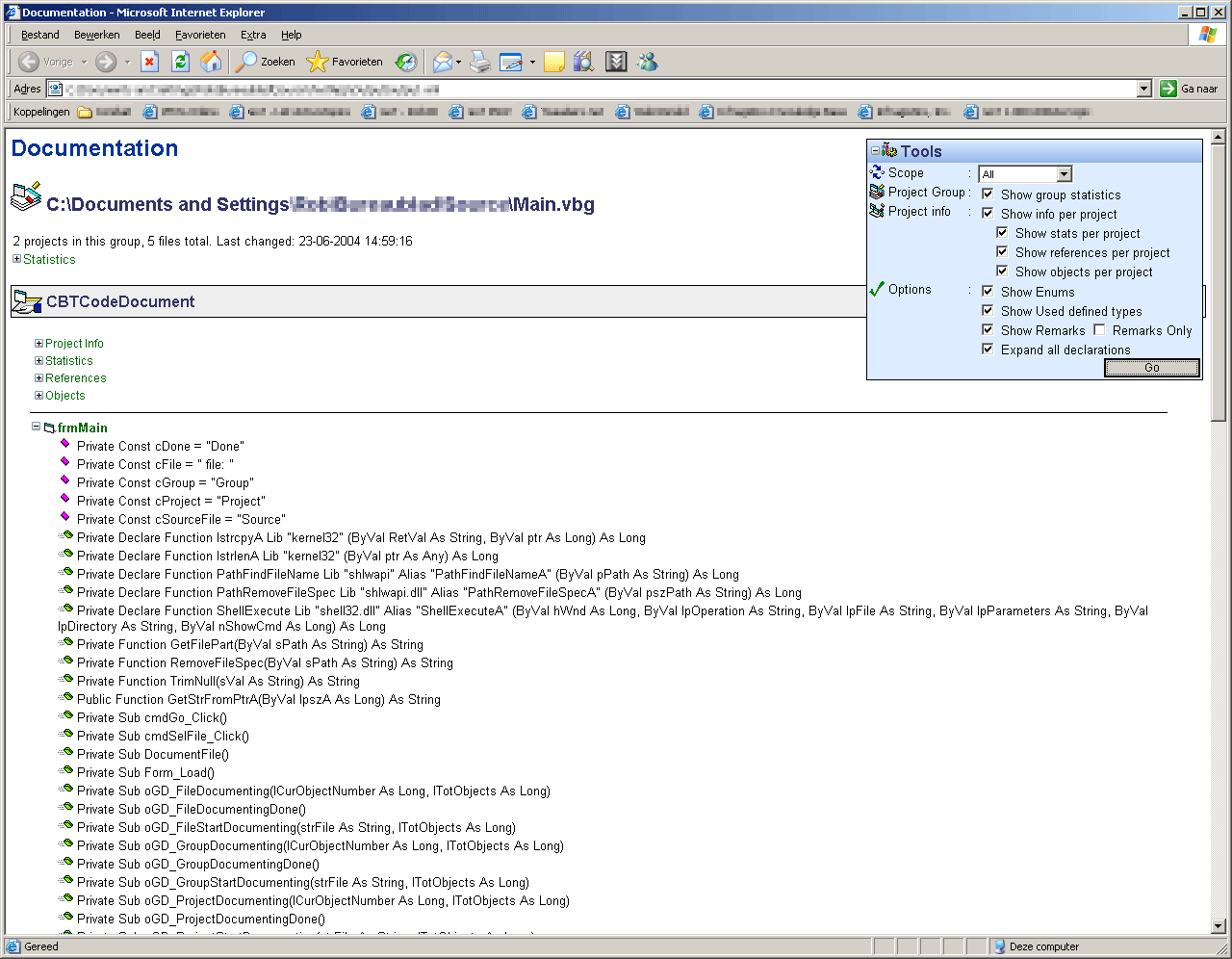The height and width of the screenshot is (959, 1232).
Task: Expand the Project Info section
Action: pyautogui.click(x=38, y=344)
